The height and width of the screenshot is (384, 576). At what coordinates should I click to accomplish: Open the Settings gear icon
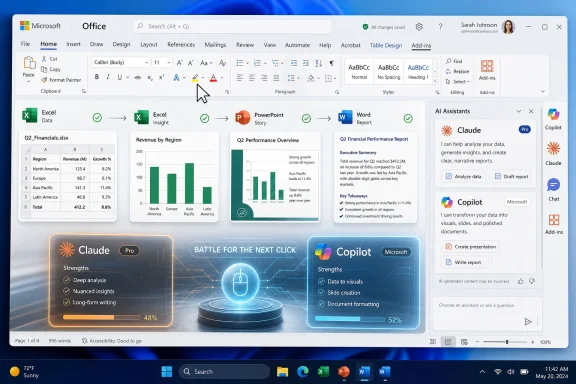419,26
